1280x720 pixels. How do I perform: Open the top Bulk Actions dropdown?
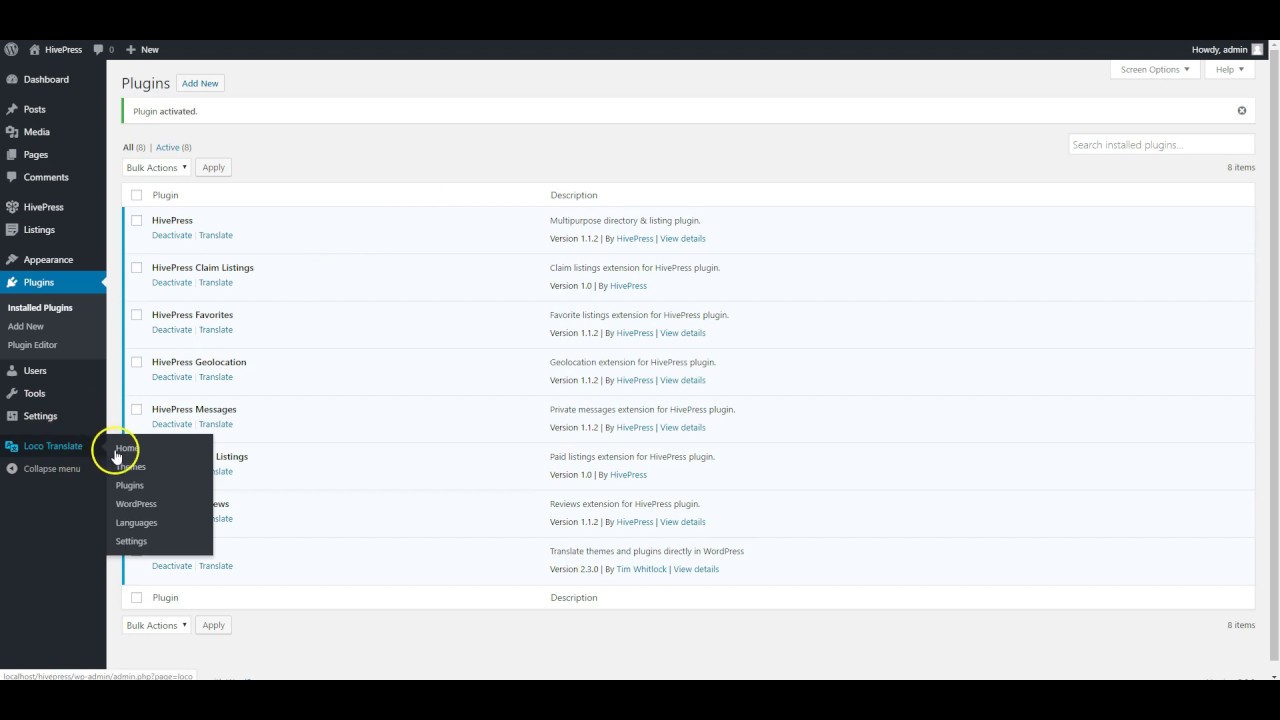[156, 168]
